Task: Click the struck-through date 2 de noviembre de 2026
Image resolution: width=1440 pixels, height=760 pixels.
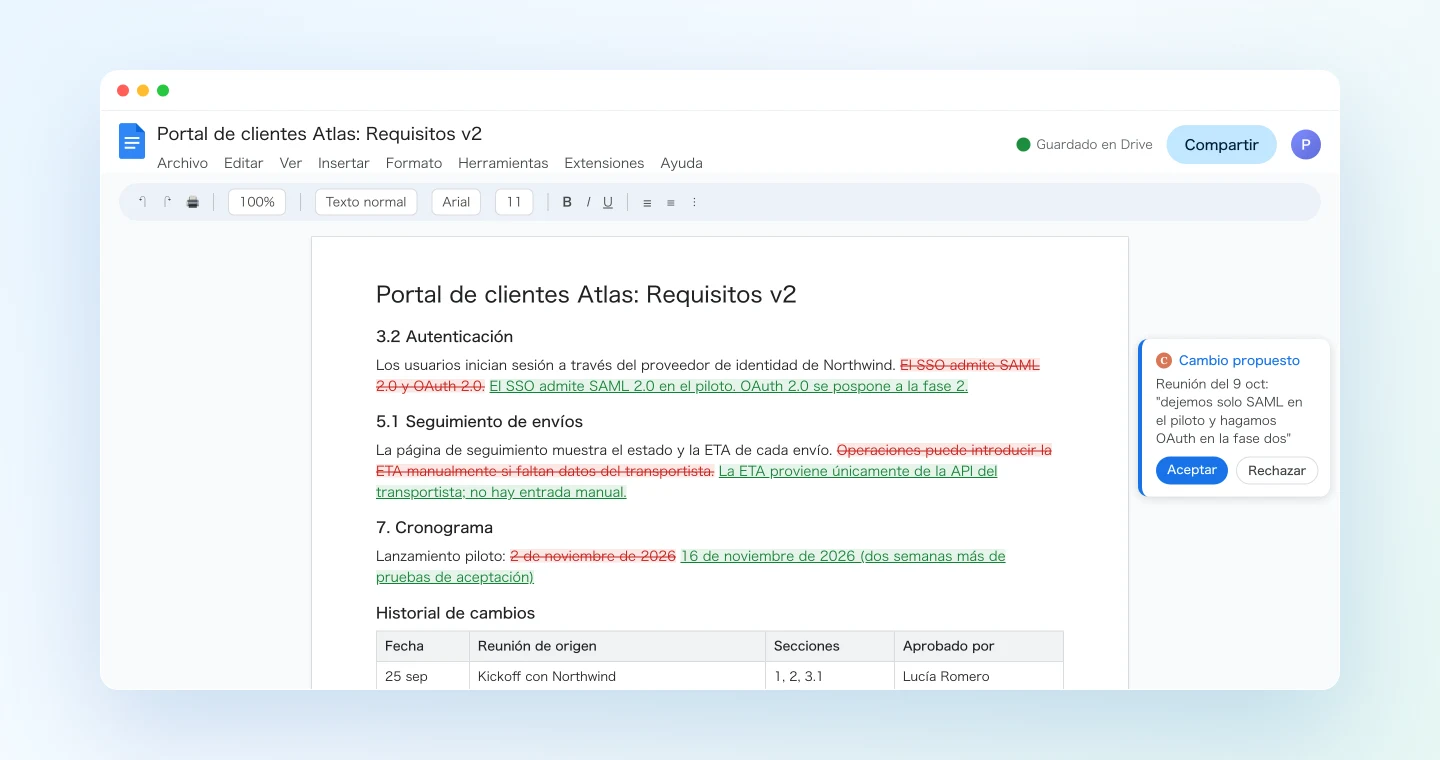Action: coord(593,556)
